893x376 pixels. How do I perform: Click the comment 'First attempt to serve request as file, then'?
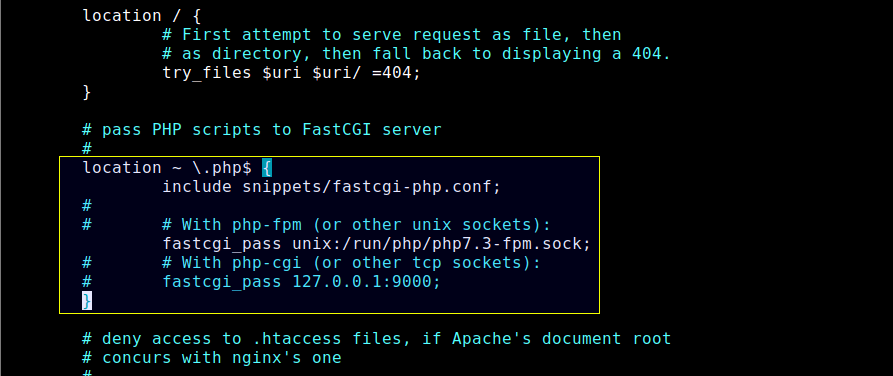(391, 35)
